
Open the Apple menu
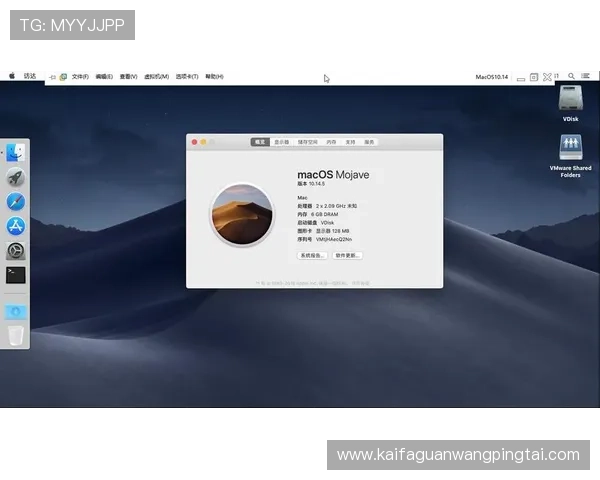pyautogui.click(x=12, y=76)
